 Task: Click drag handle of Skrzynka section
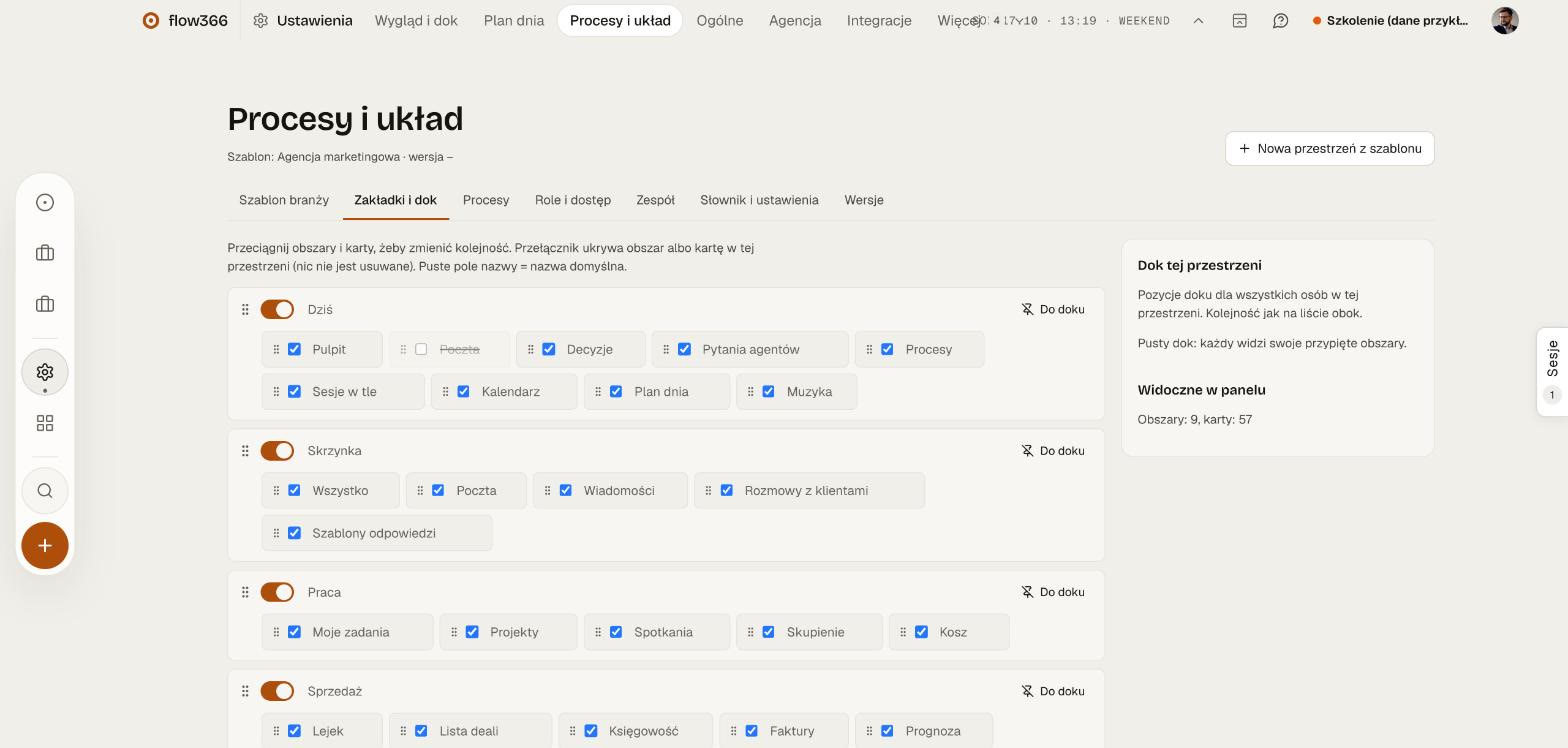pos(245,451)
